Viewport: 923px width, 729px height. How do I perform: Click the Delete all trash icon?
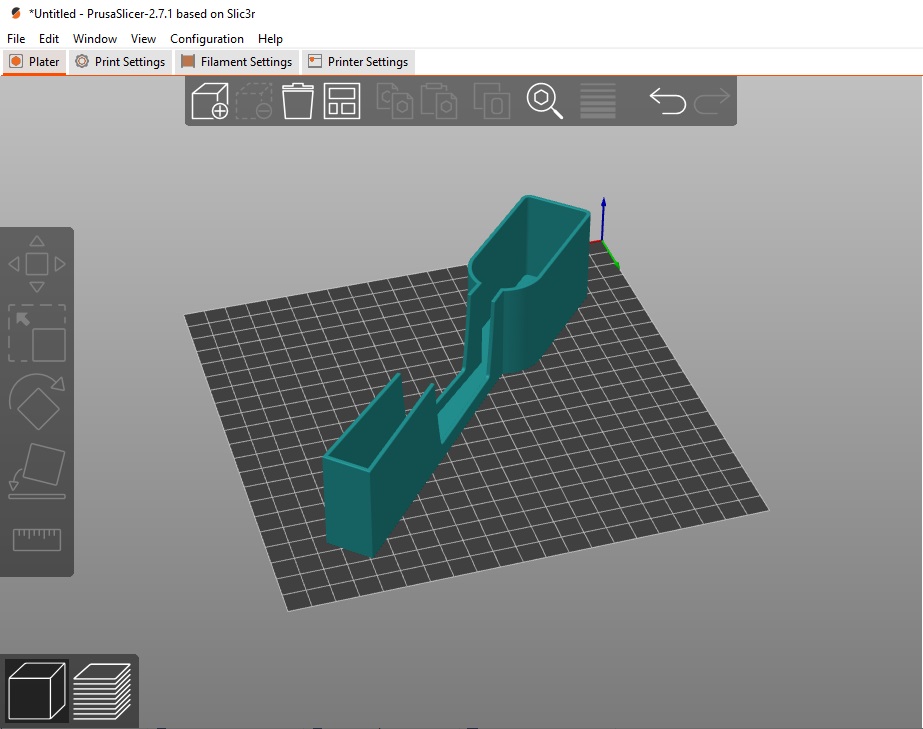pos(298,101)
